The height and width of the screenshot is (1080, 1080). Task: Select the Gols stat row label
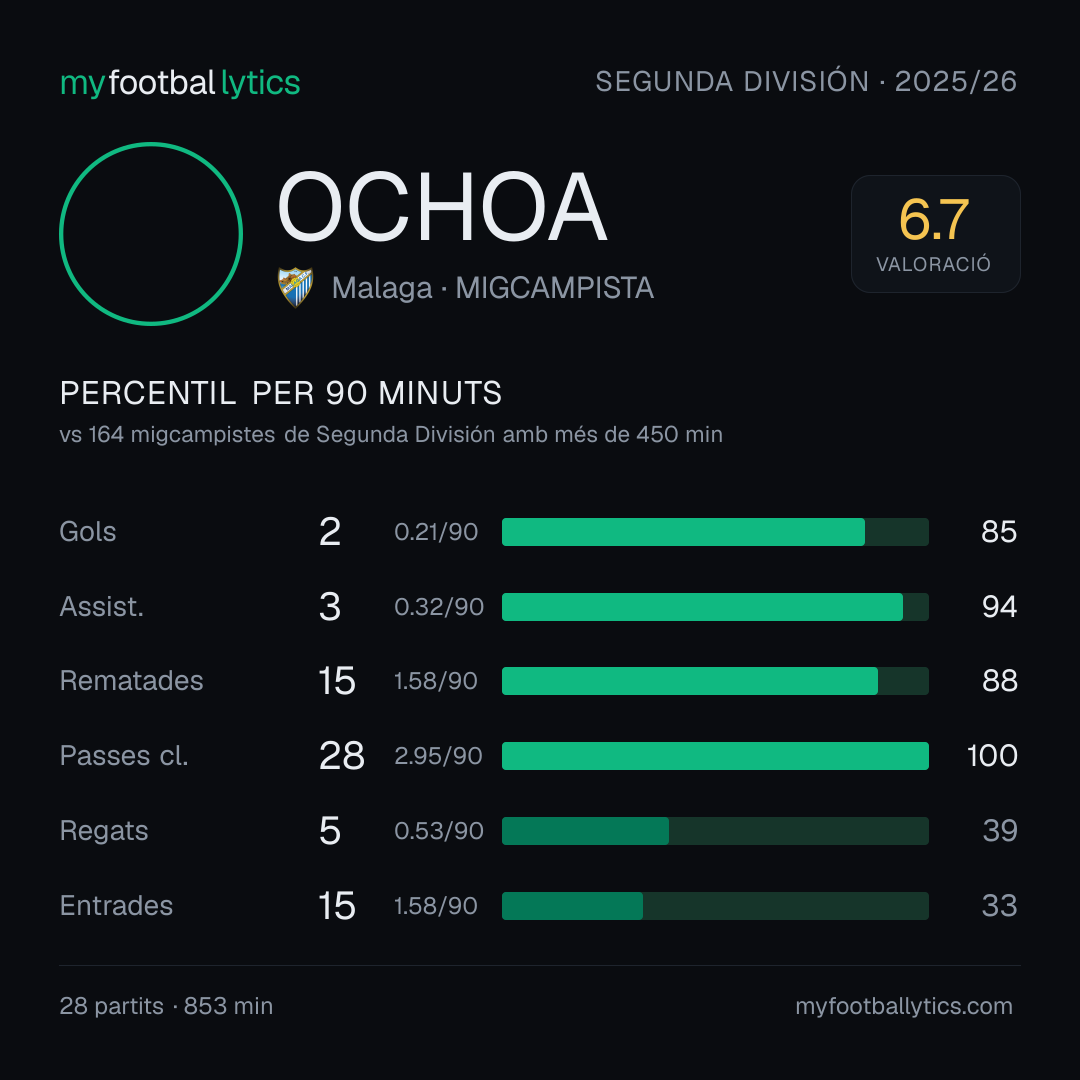[87, 532]
